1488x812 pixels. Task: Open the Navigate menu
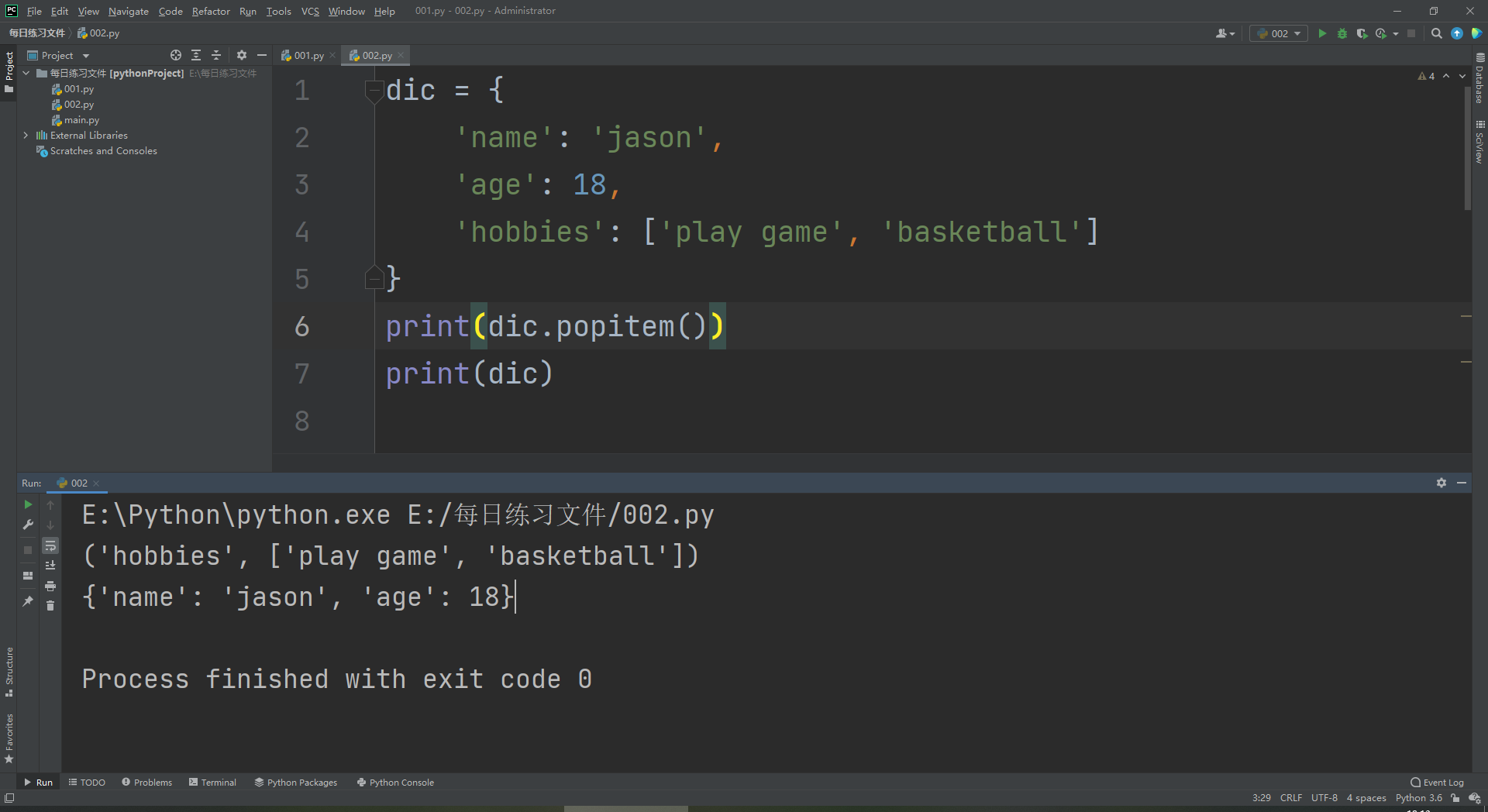(129, 11)
